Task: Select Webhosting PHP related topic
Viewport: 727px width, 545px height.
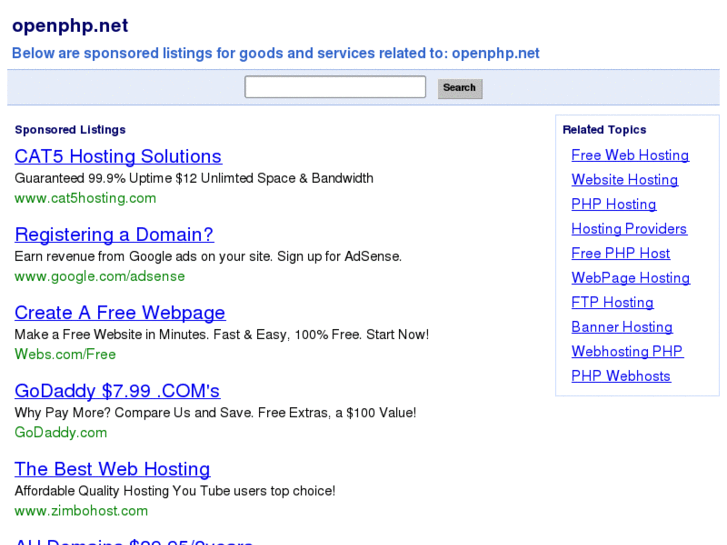Action: [x=627, y=351]
